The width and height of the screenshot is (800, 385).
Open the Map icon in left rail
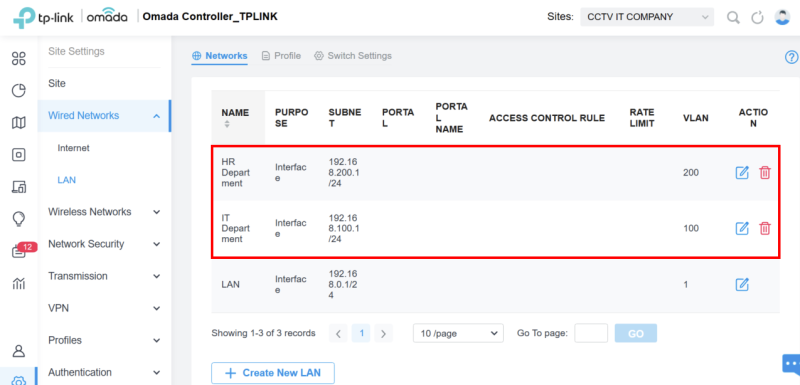pos(19,123)
